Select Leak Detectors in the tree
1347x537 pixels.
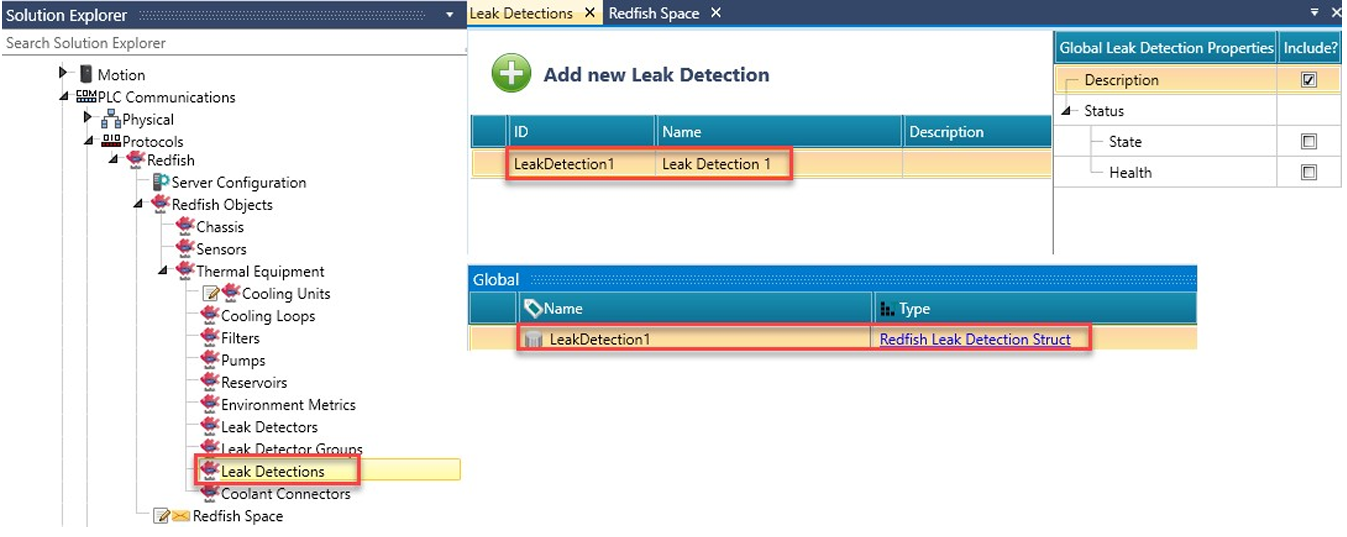click(x=269, y=427)
